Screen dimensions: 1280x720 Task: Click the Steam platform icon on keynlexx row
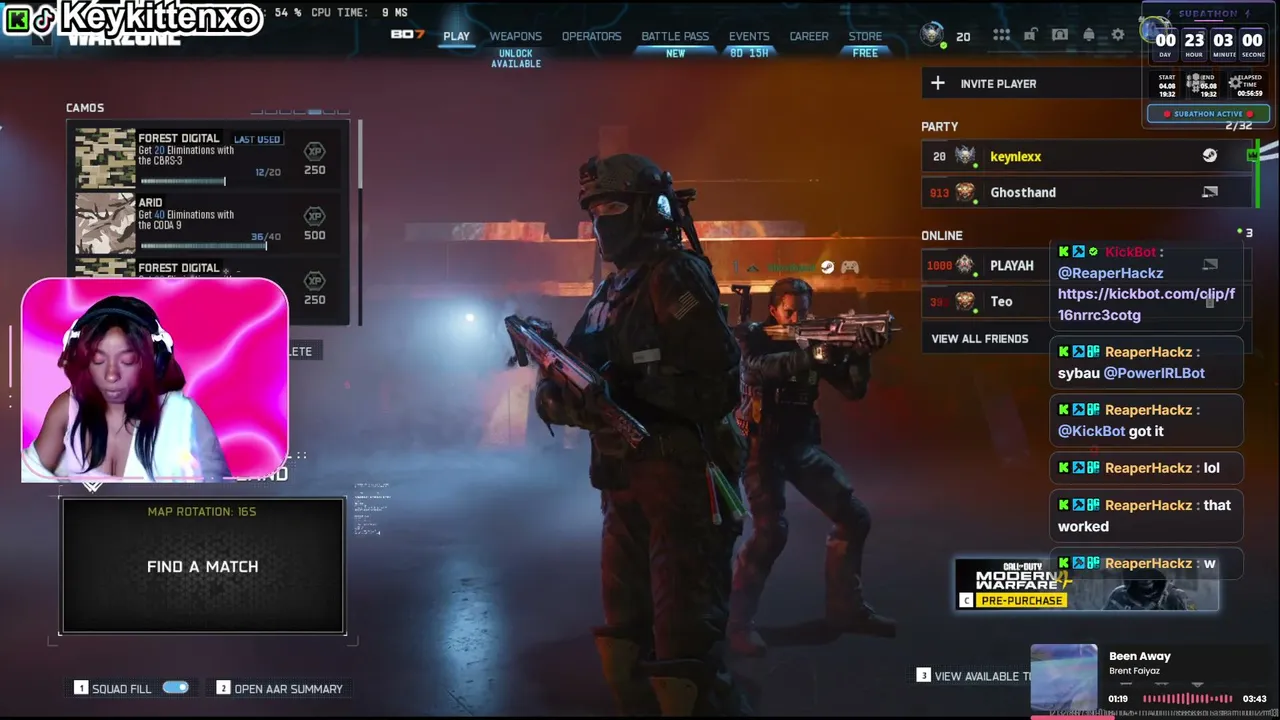[1210, 155]
